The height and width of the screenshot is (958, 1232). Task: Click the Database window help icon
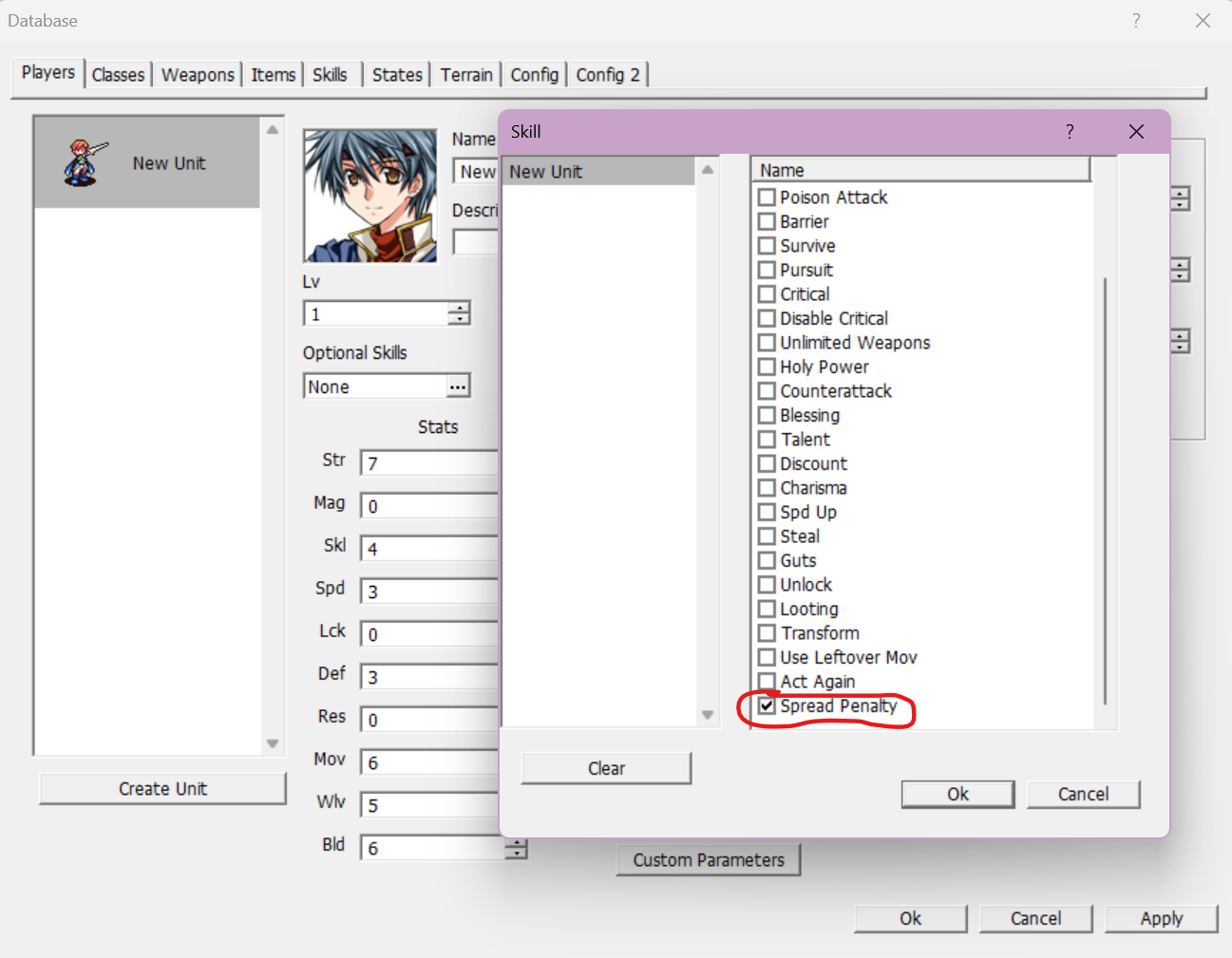(1136, 21)
